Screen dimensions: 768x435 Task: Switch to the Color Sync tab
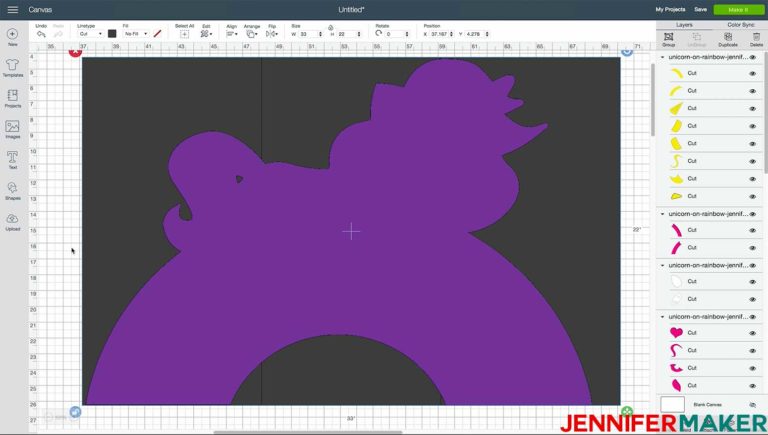tap(741, 24)
